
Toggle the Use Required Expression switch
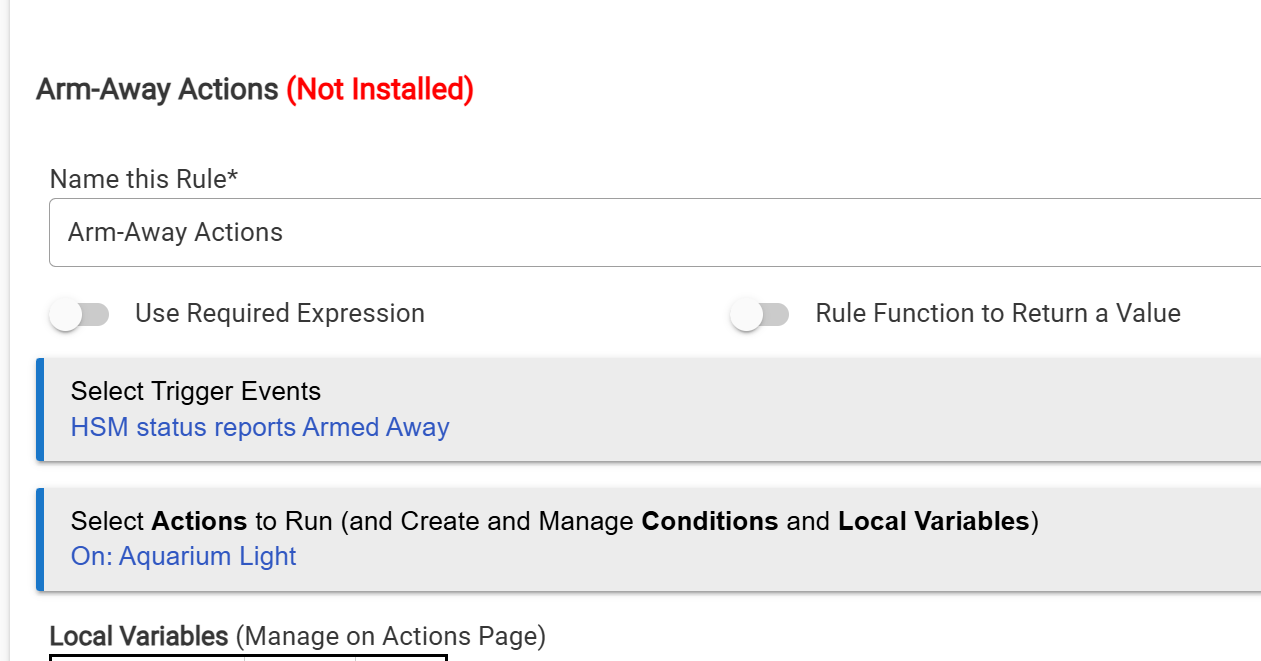[79, 315]
